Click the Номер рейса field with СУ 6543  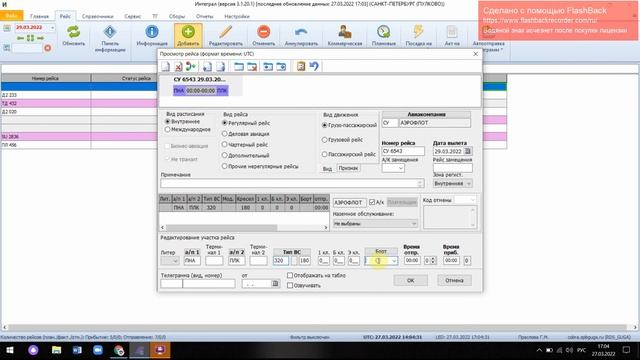[x=403, y=151]
